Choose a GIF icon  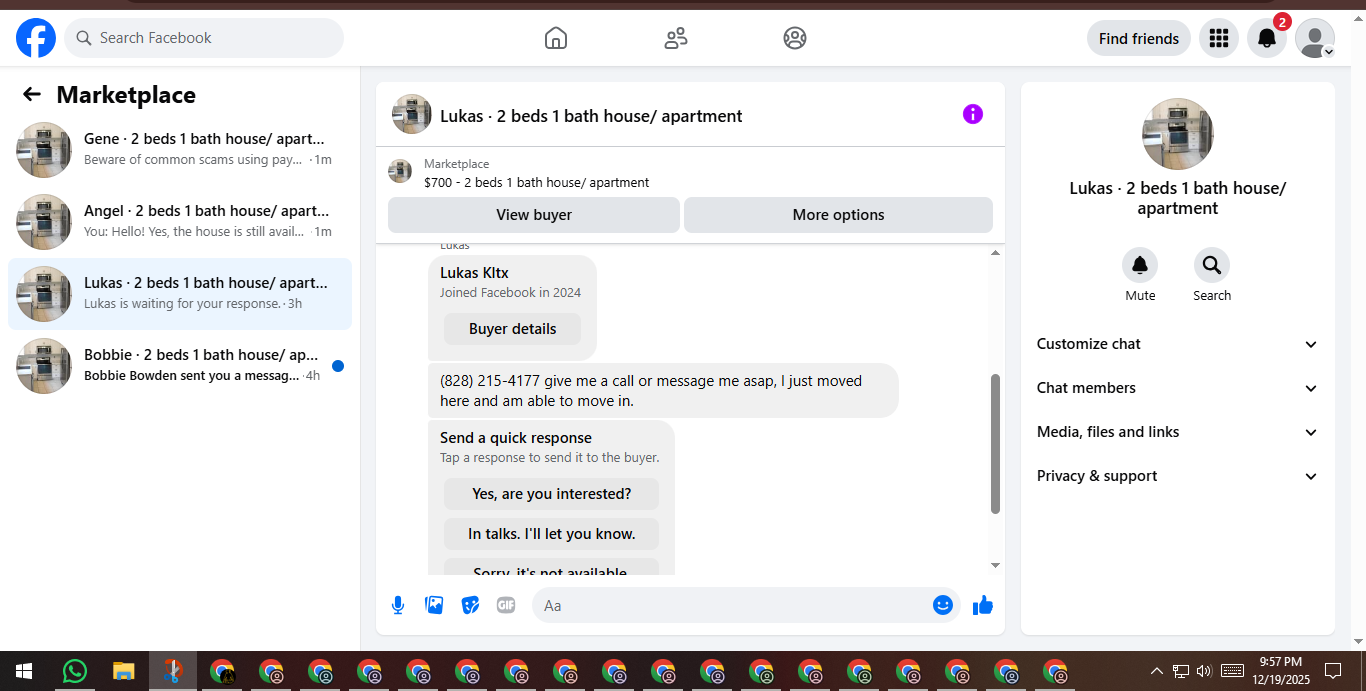click(506, 605)
